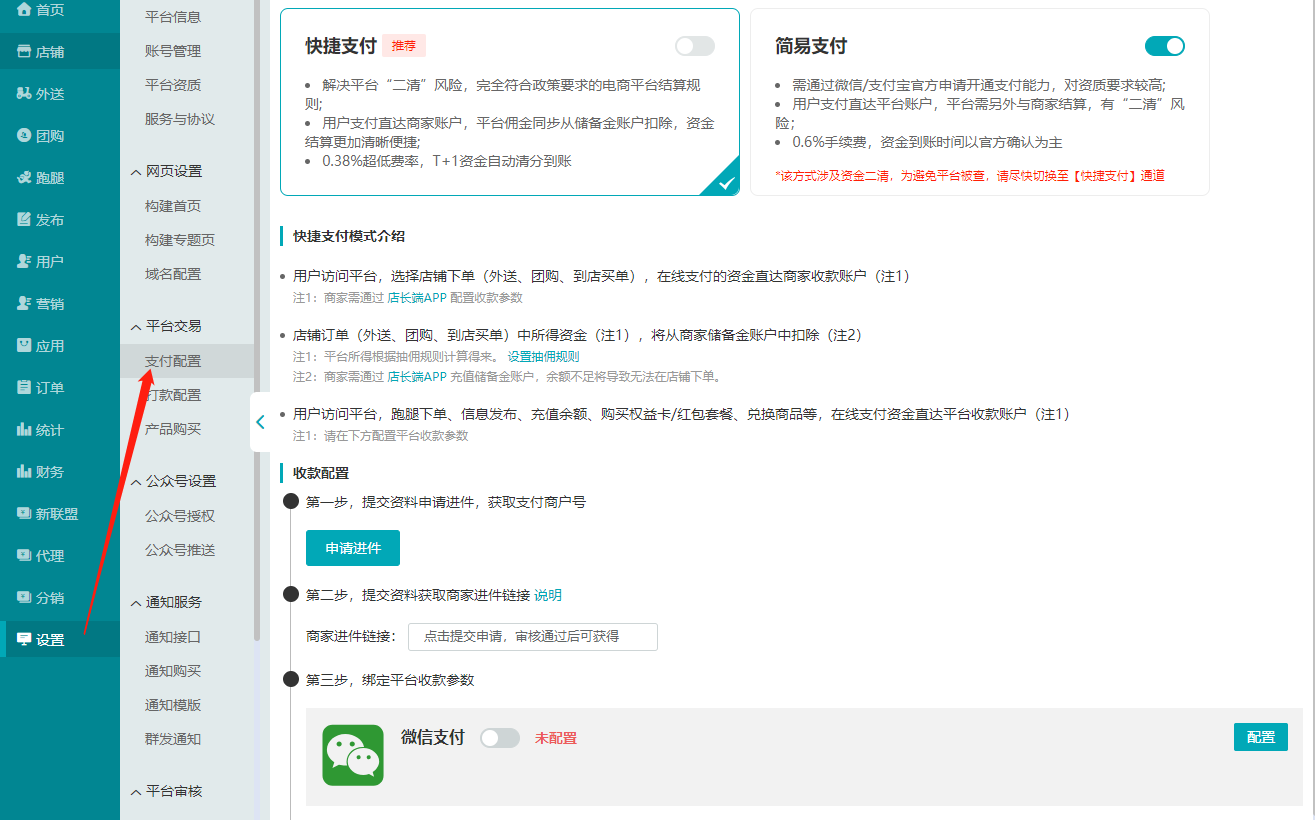Open 服务与协议 menu item

180,119
